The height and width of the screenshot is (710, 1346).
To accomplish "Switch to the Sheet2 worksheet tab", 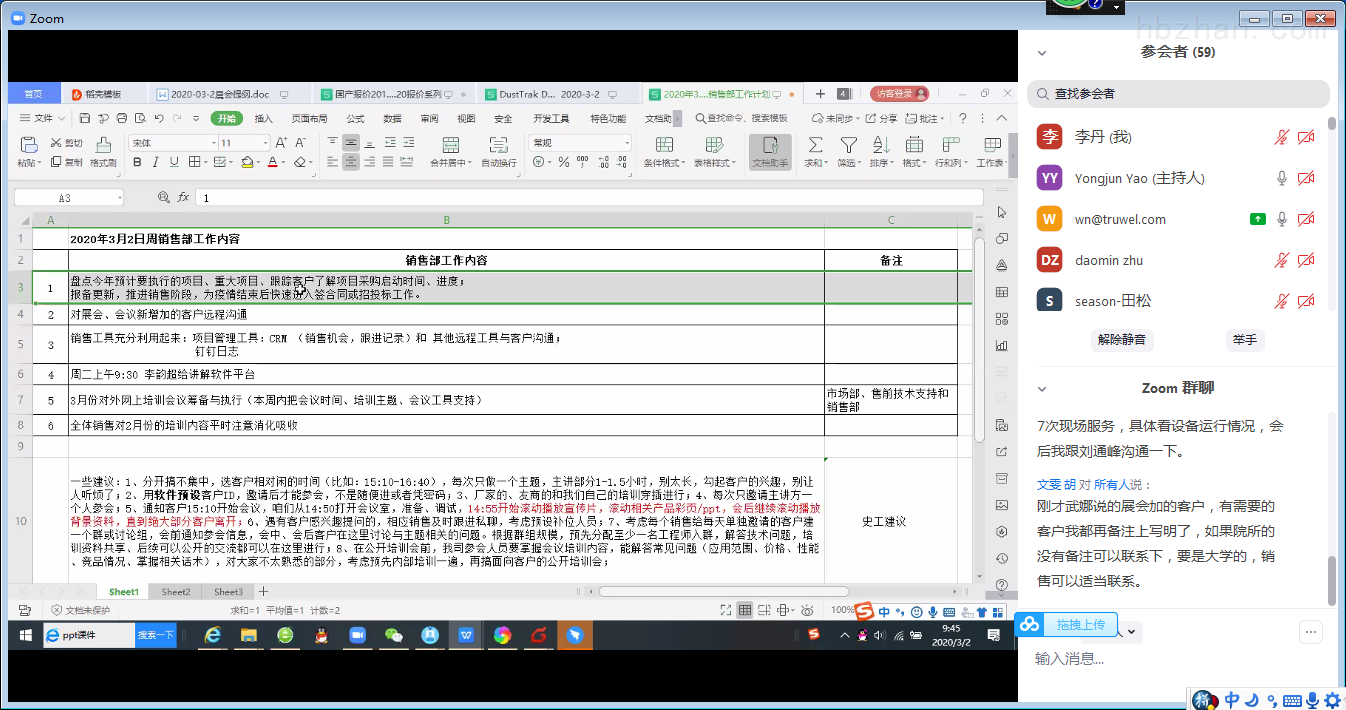I will [x=176, y=592].
